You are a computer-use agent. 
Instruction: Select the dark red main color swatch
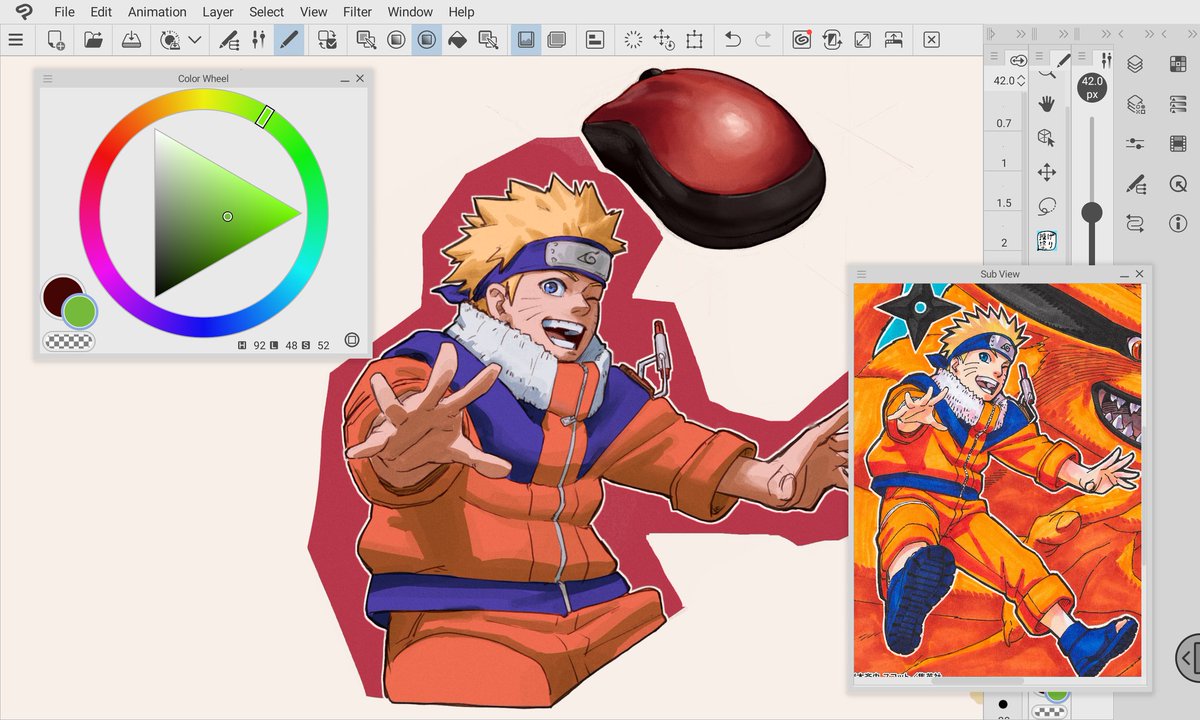coord(60,296)
